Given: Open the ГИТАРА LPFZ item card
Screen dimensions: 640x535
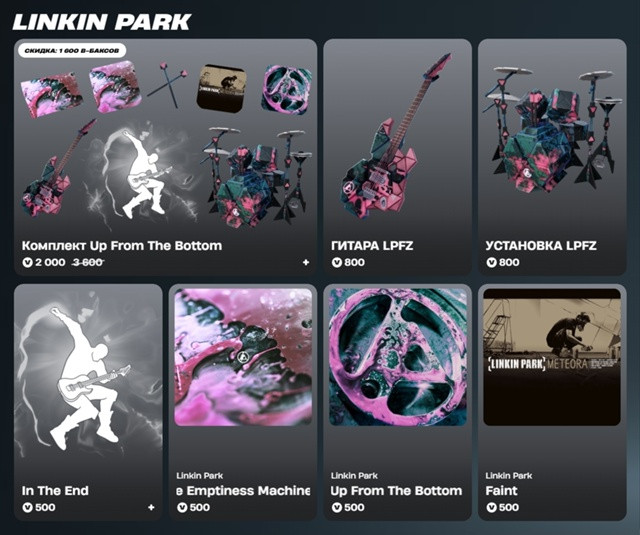Looking at the screenshot, I should 398,157.
